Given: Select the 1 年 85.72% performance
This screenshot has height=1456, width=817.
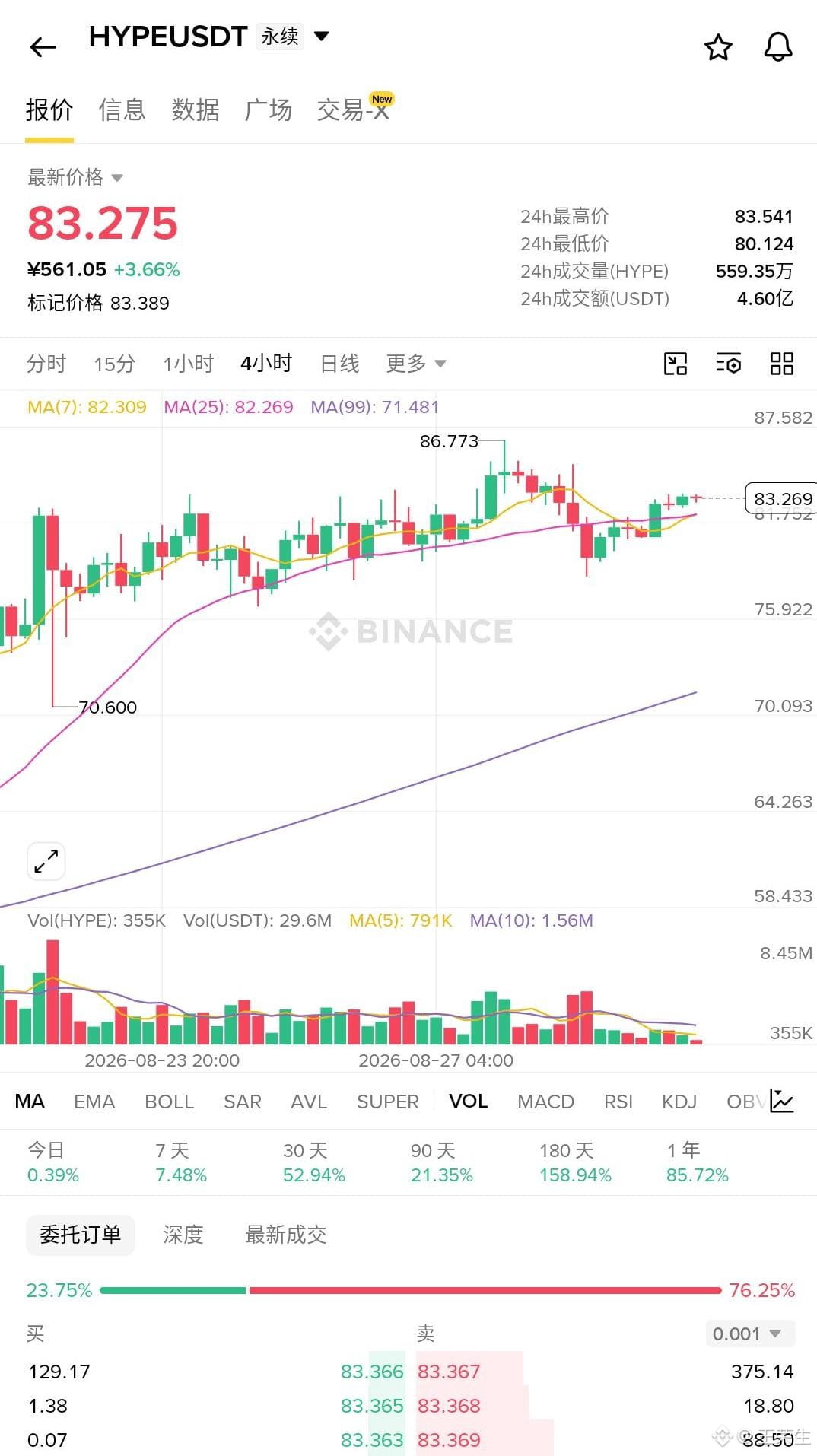Looking at the screenshot, I should point(698,1162).
